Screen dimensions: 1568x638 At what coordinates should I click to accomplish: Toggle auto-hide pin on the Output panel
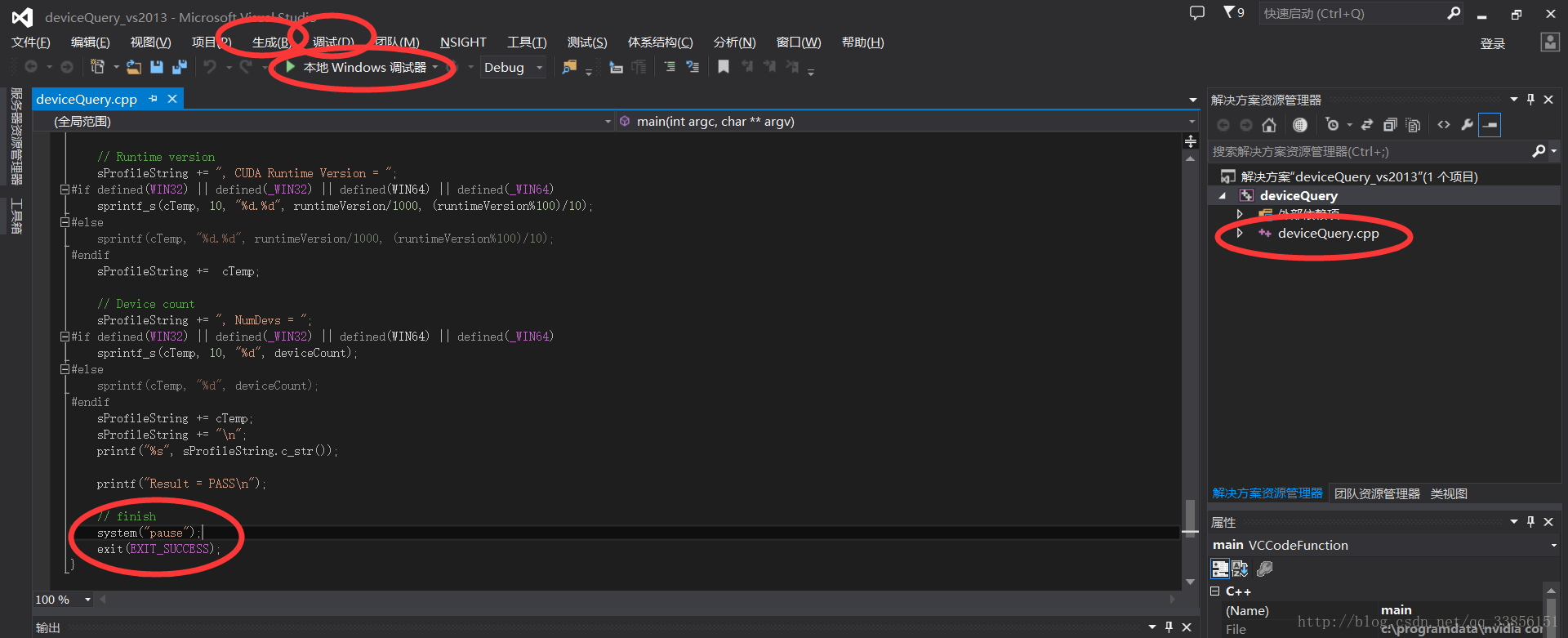point(1169,627)
